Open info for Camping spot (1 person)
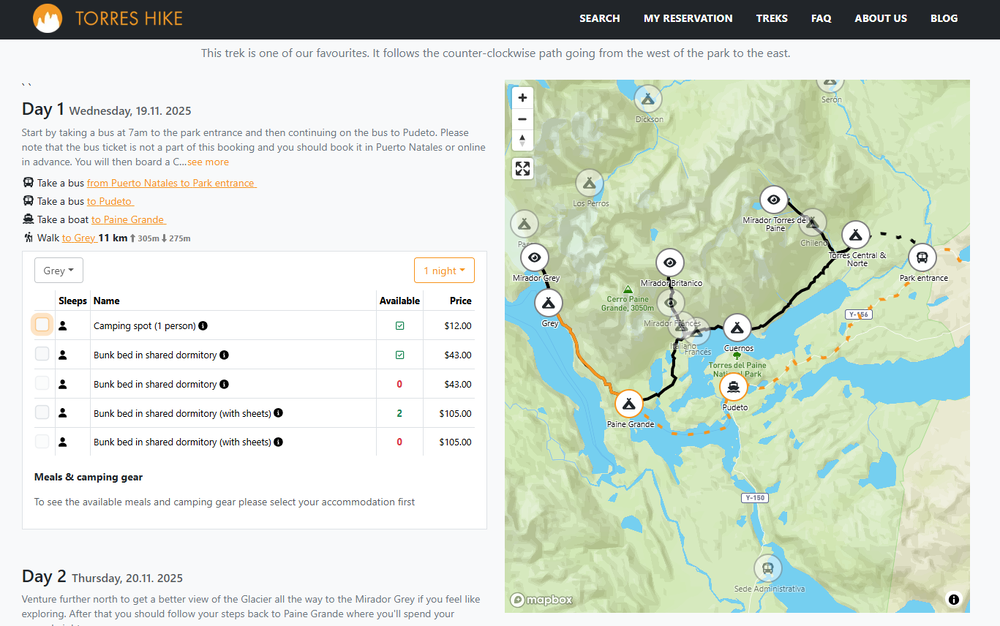 pos(203,326)
